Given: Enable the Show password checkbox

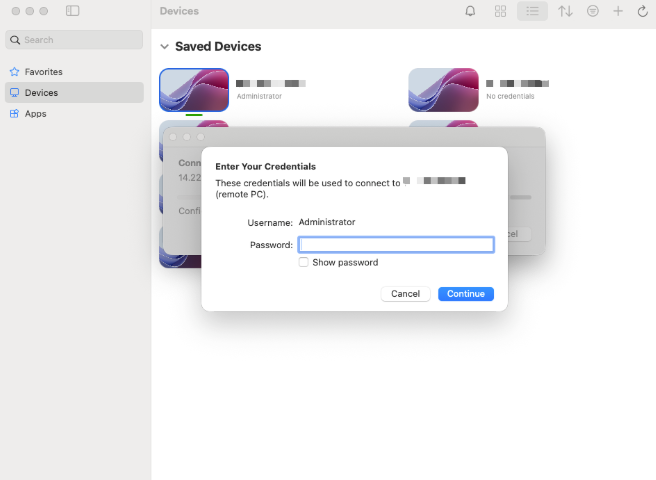Looking at the screenshot, I should 303,262.
